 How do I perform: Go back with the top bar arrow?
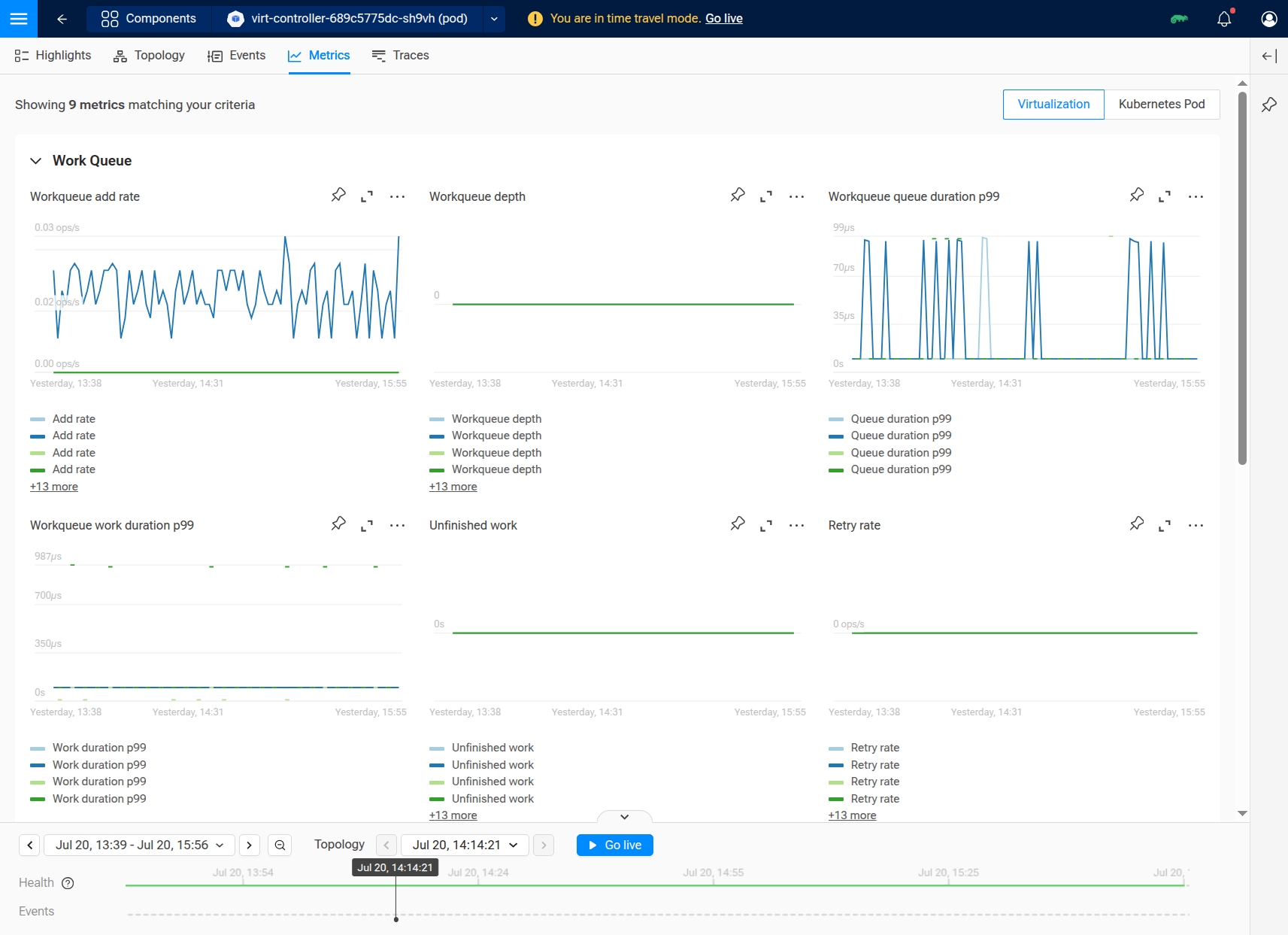[62, 19]
